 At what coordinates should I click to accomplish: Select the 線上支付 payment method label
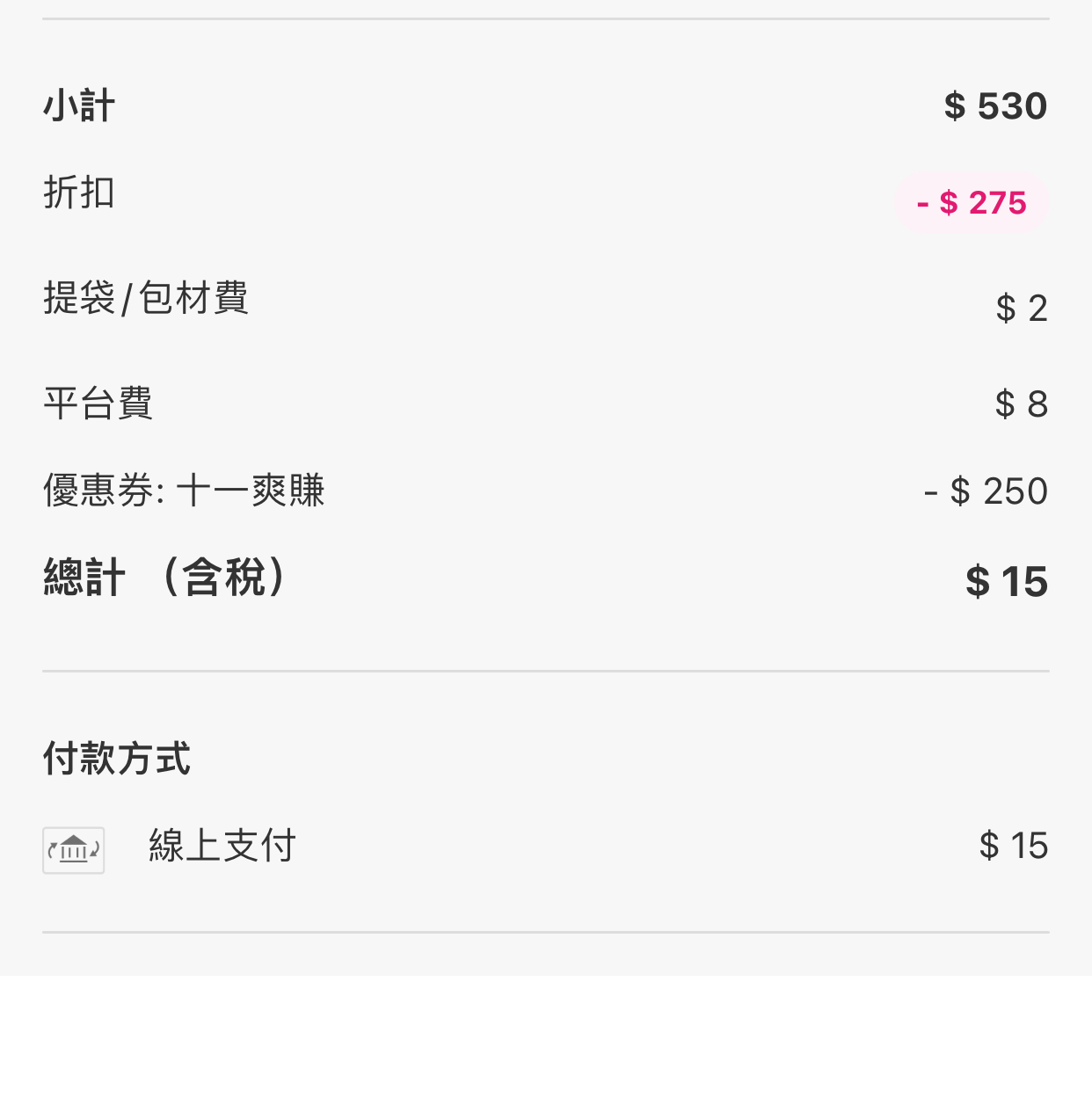[x=222, y=846]
